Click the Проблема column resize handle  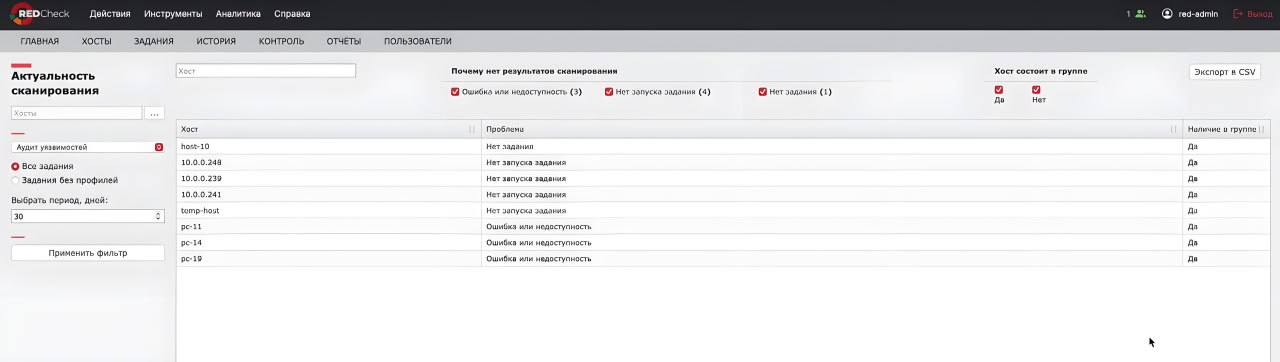point(1173,130)
